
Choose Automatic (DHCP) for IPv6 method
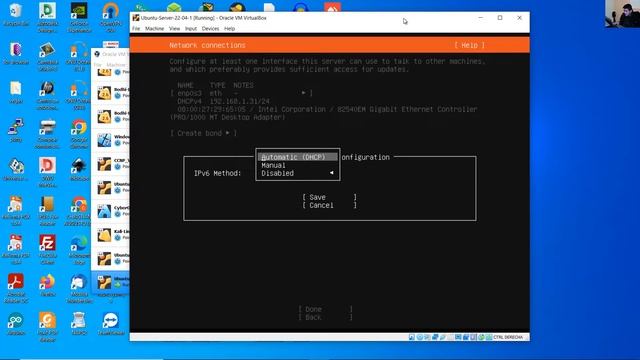[298, 157]
